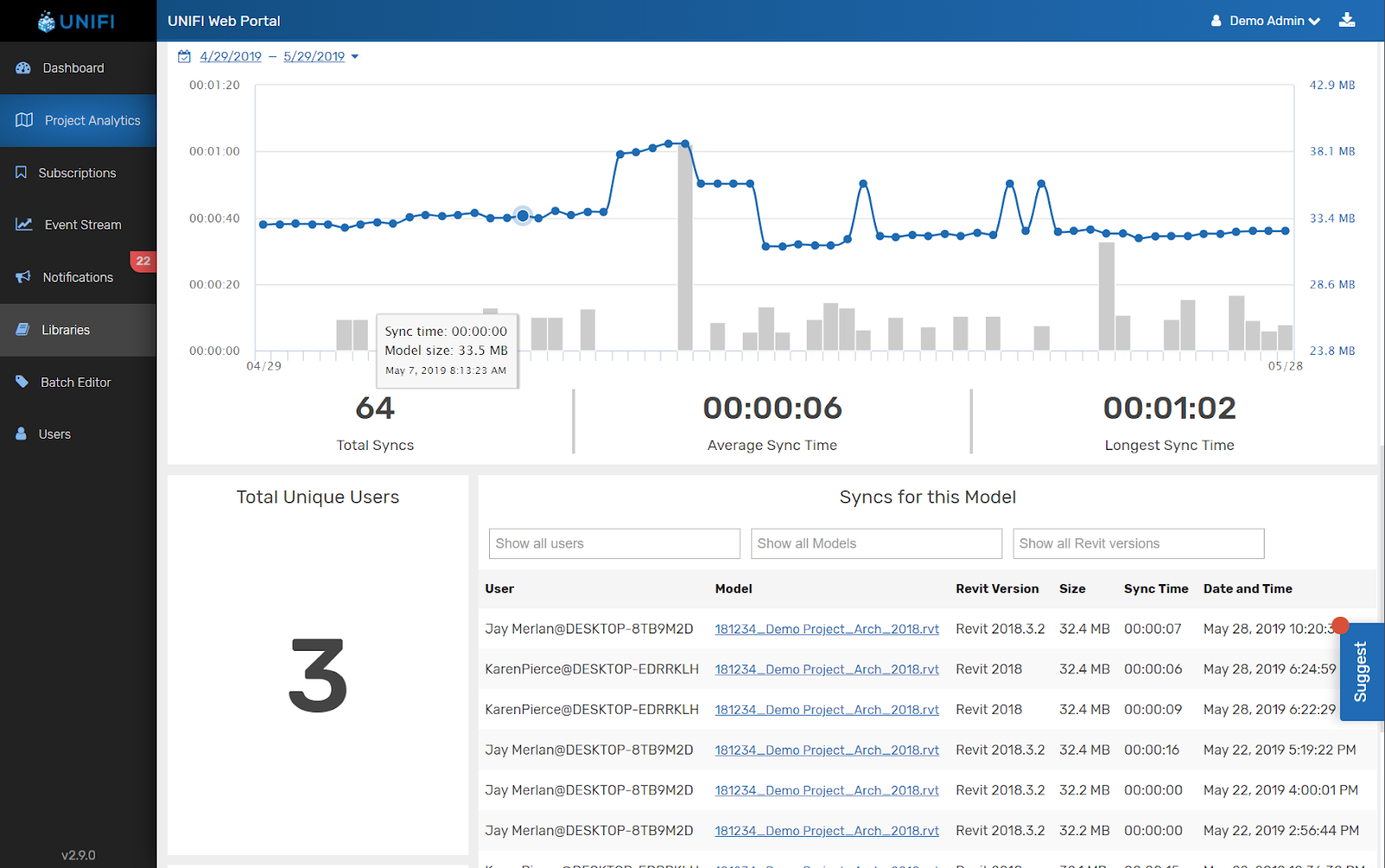
Task: Click the calendar icon beside date range
Action: pyautogui.click(x=184, y=56)
